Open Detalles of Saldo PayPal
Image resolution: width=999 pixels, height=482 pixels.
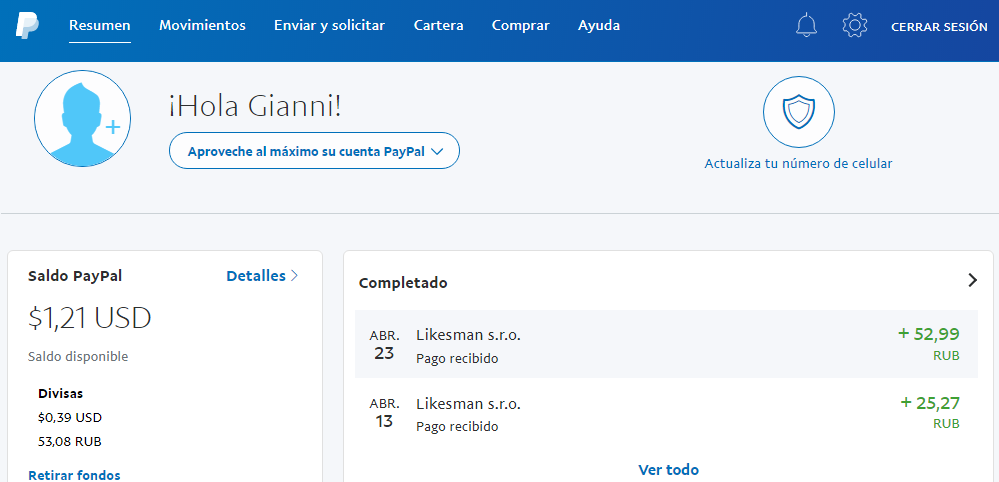pyautogui.click(x=262, y=276)
